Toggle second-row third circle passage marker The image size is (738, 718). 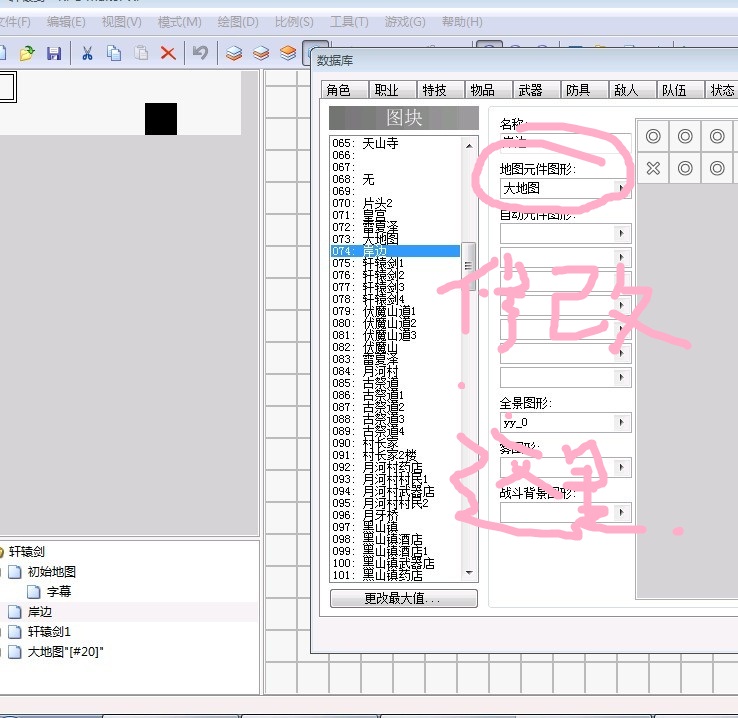717,168
